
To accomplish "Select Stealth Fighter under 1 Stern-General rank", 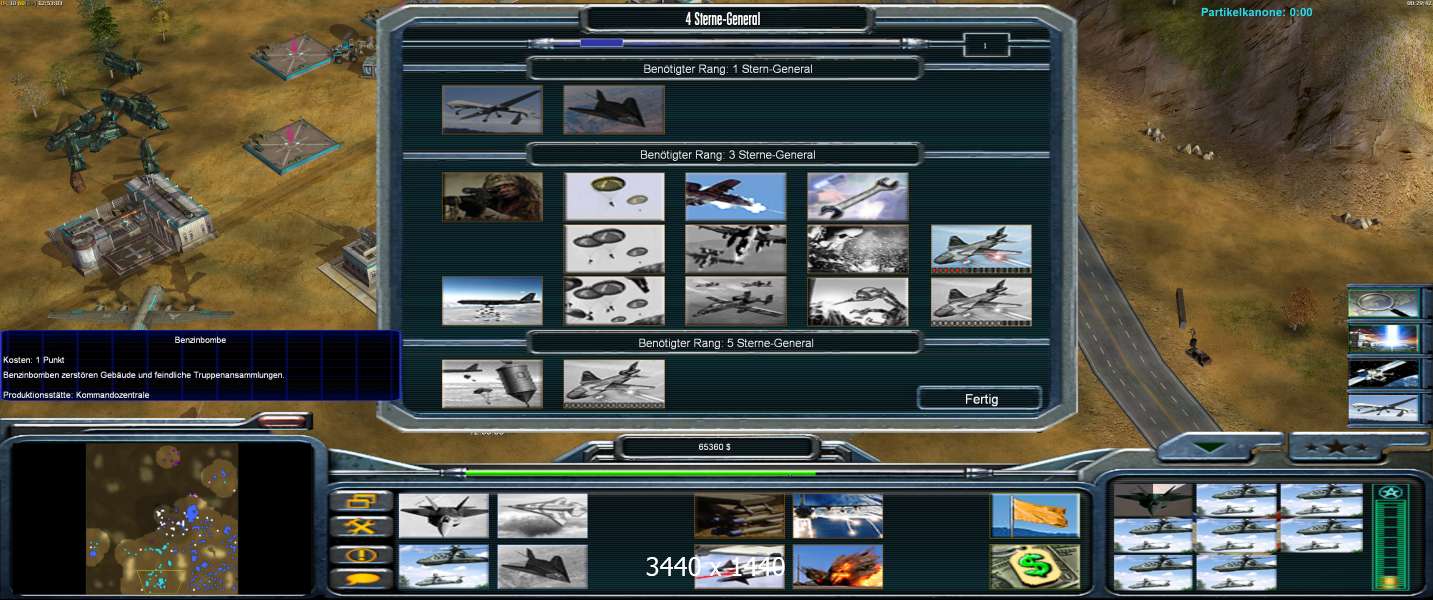I will click(x=614, y=109).
